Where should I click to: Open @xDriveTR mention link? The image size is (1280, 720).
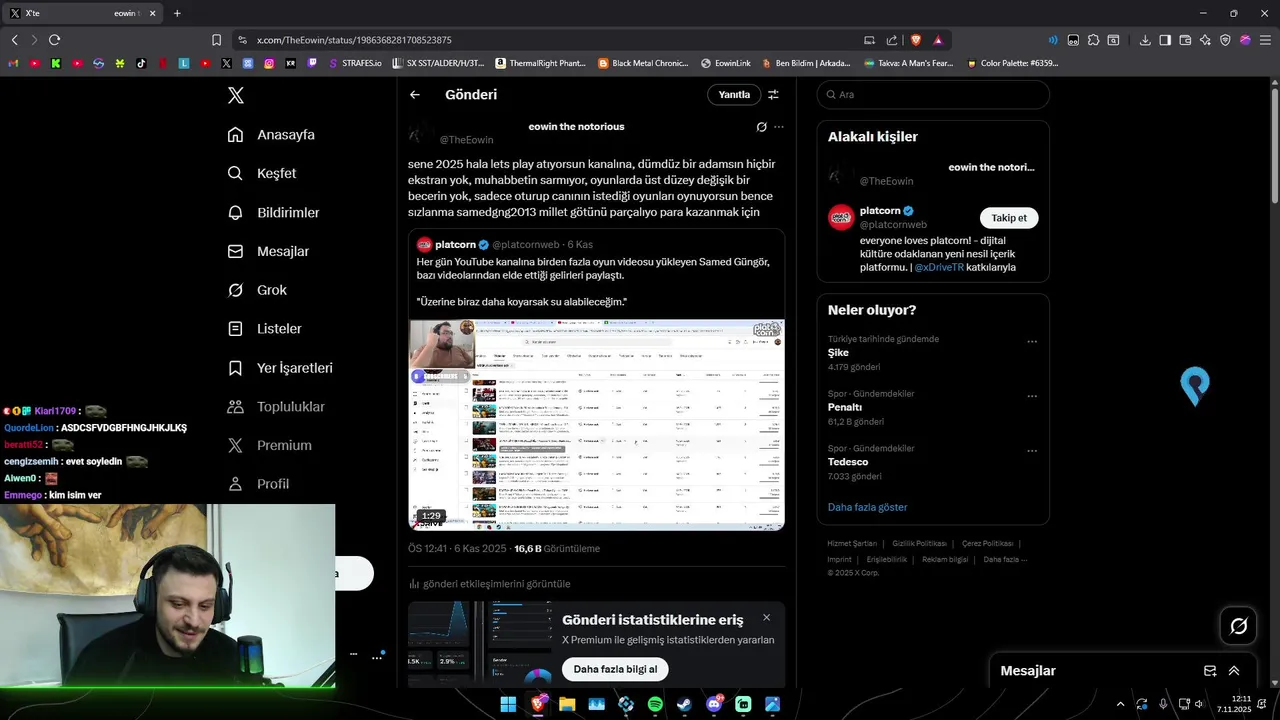coord(939,268)
